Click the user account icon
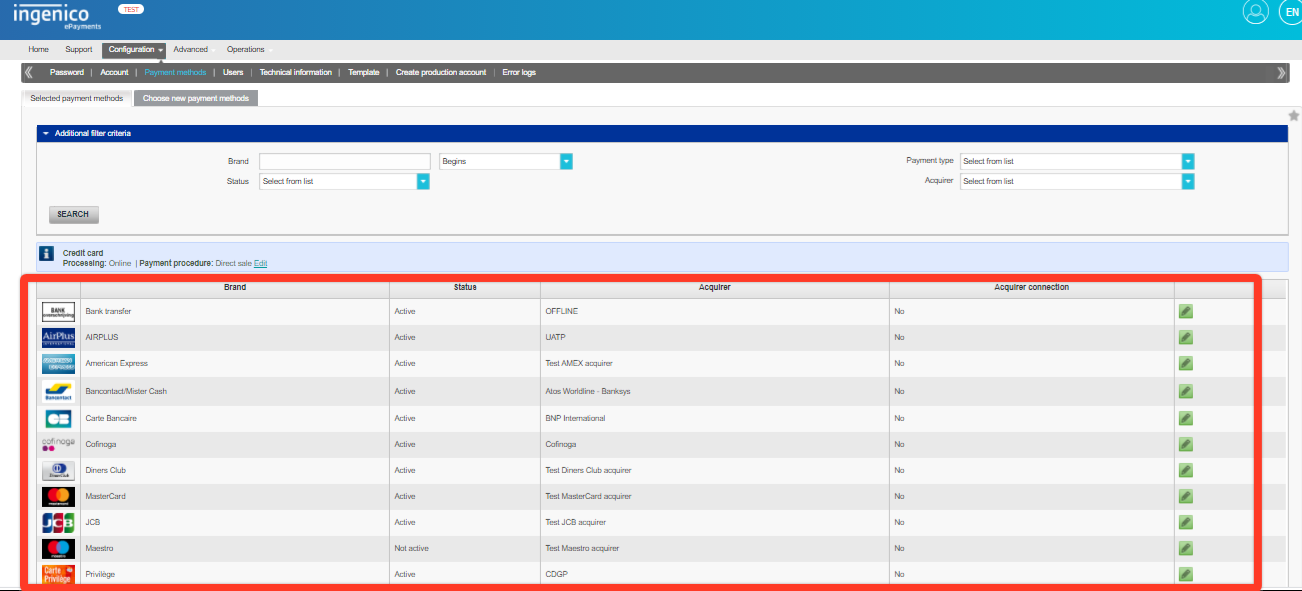The height and width of the screenshot is (591, 1302). pyautogui.click(x=1255, y=12)
